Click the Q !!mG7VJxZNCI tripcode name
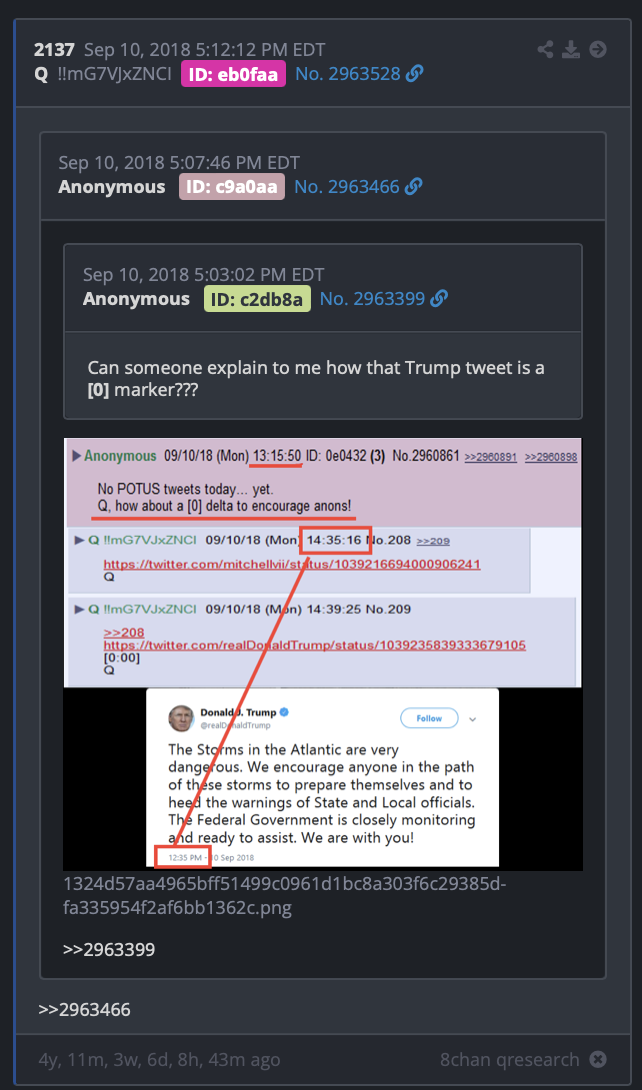Viewport: 642px width, 1090px height. 103,74
